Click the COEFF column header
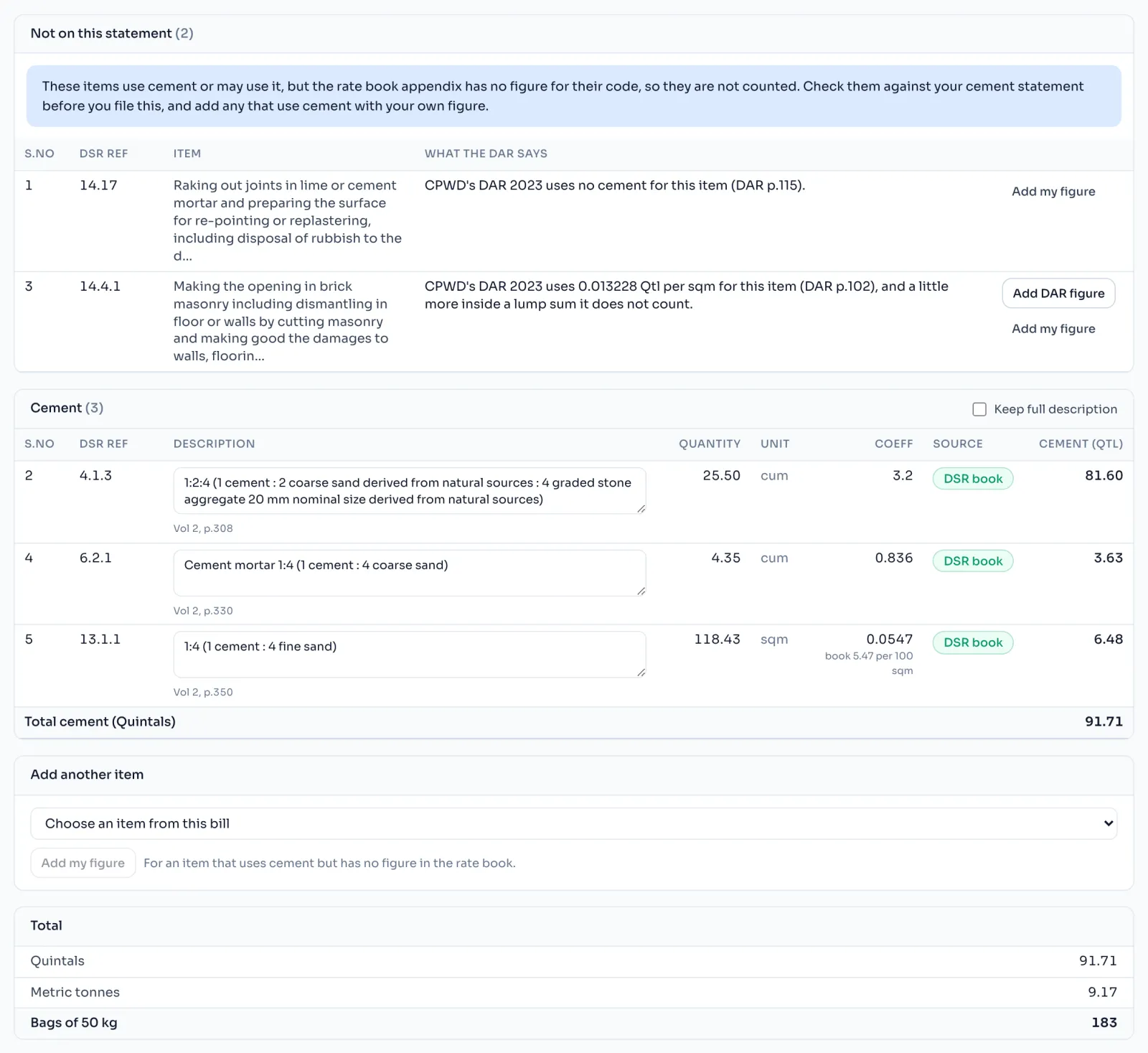 pos(894,444)
